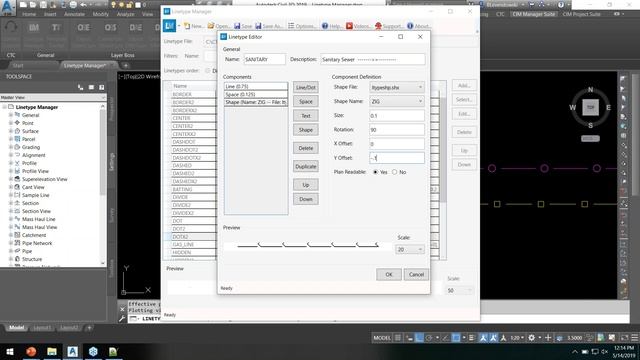640x360 pixels.
Task: Click the customization menu icon in status bar
Action: (x=635, y=338)
